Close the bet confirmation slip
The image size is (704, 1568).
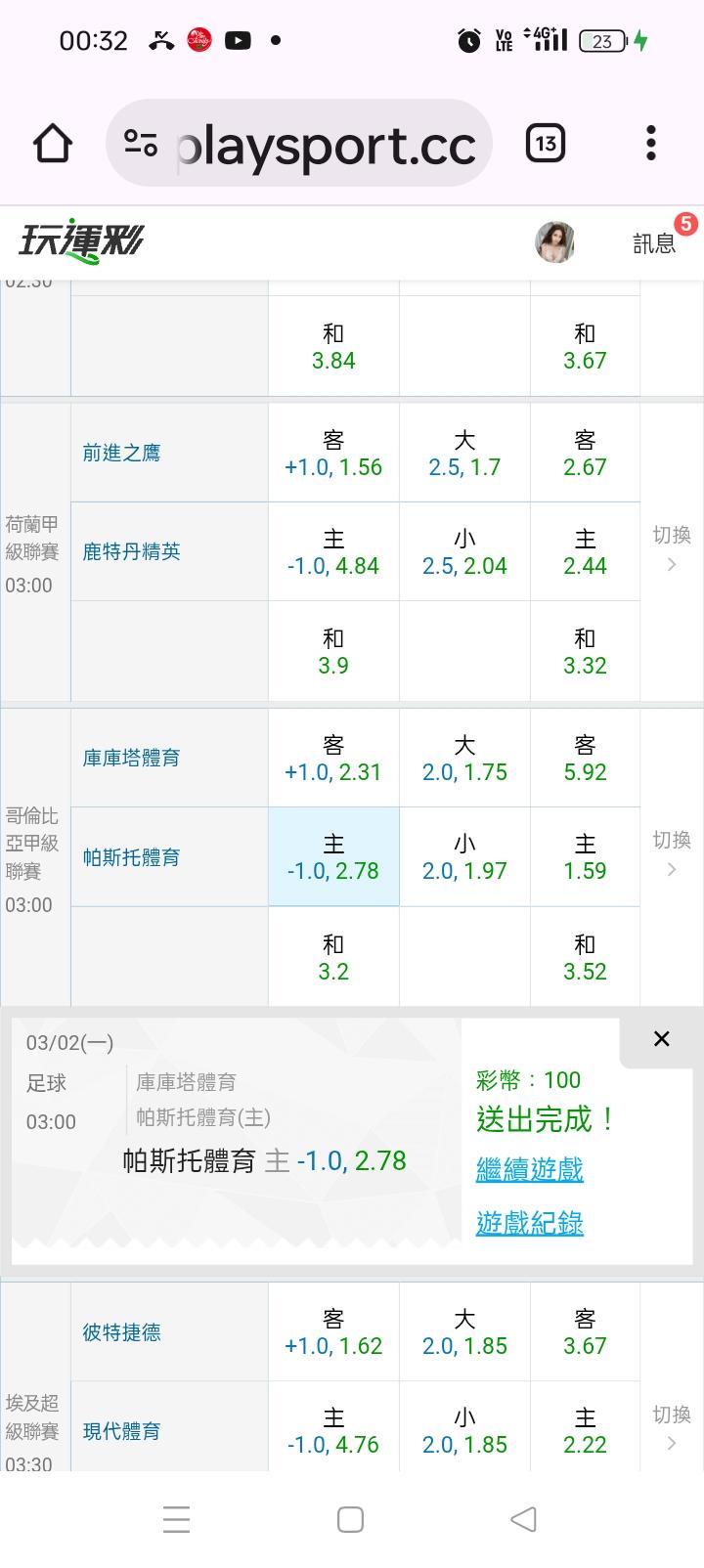[x=661, y=1039]
